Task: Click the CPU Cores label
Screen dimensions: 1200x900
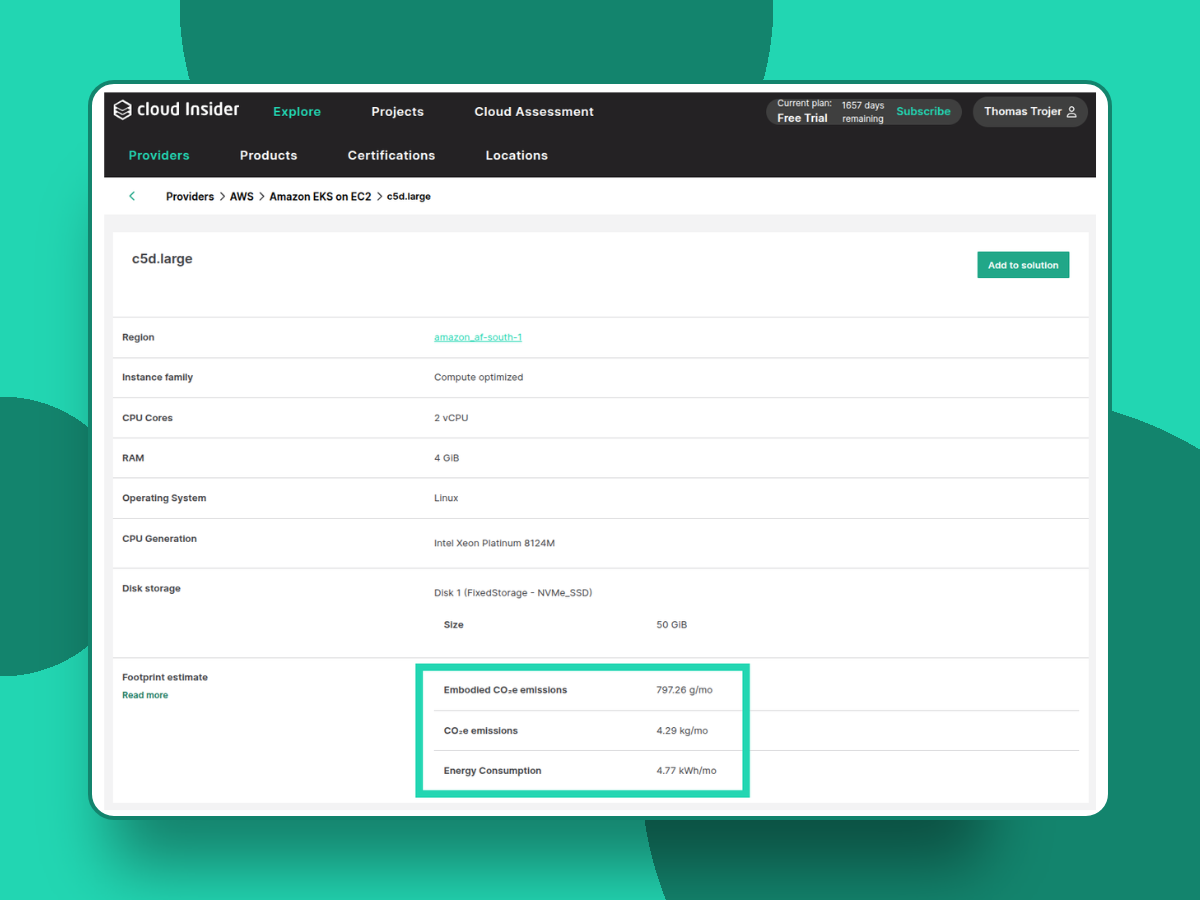Action: 147,418
